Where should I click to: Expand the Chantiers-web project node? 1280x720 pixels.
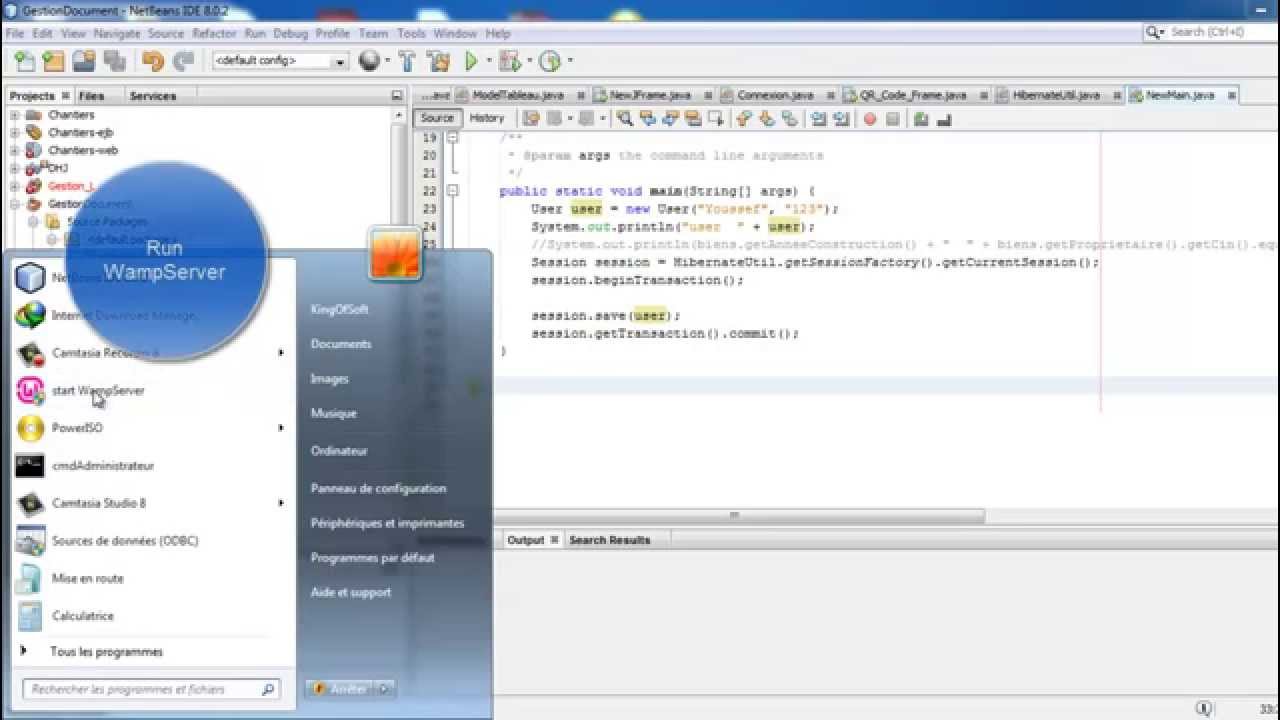[x=15, y=151]
